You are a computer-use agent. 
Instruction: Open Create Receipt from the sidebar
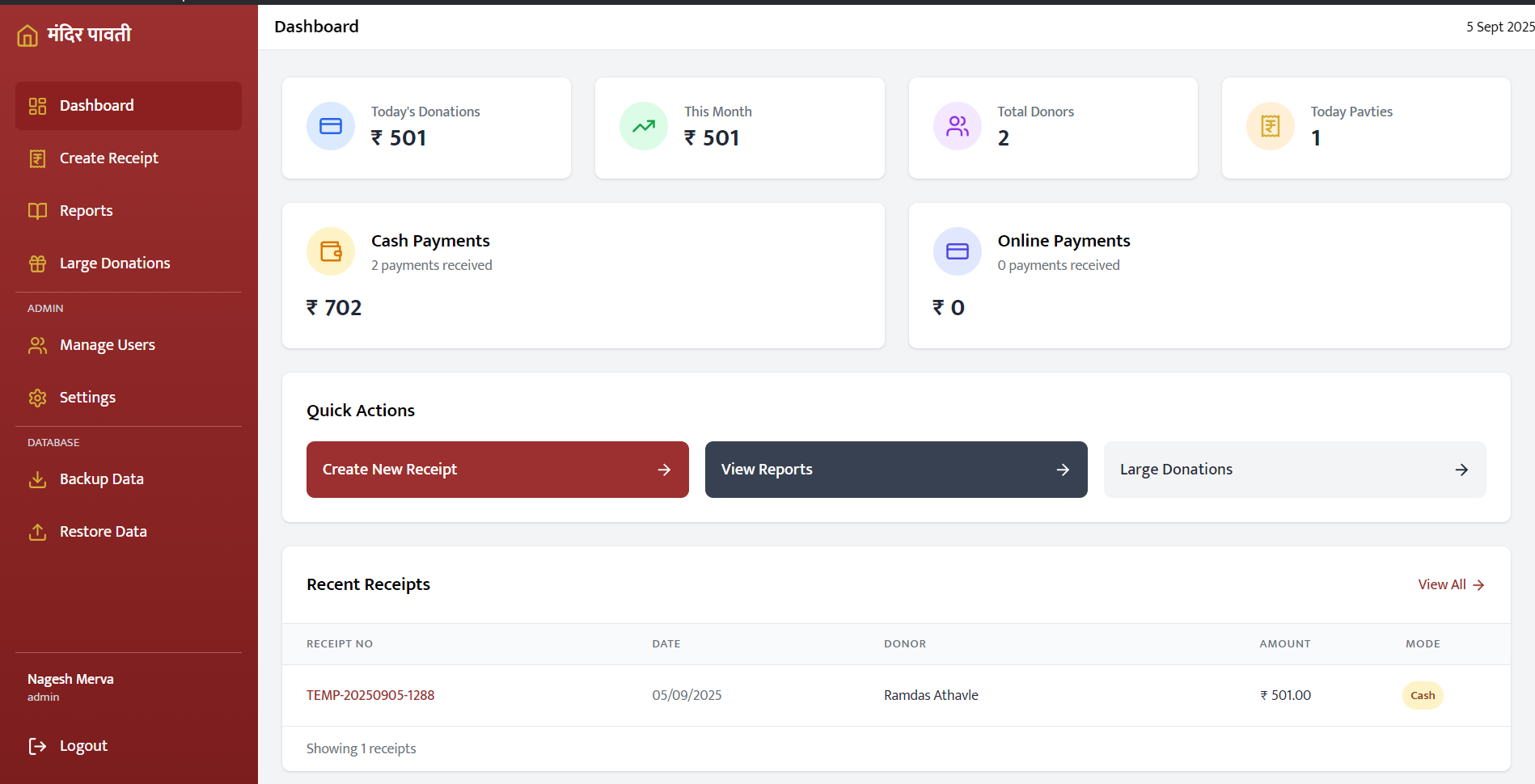click(x=108, y=158)
